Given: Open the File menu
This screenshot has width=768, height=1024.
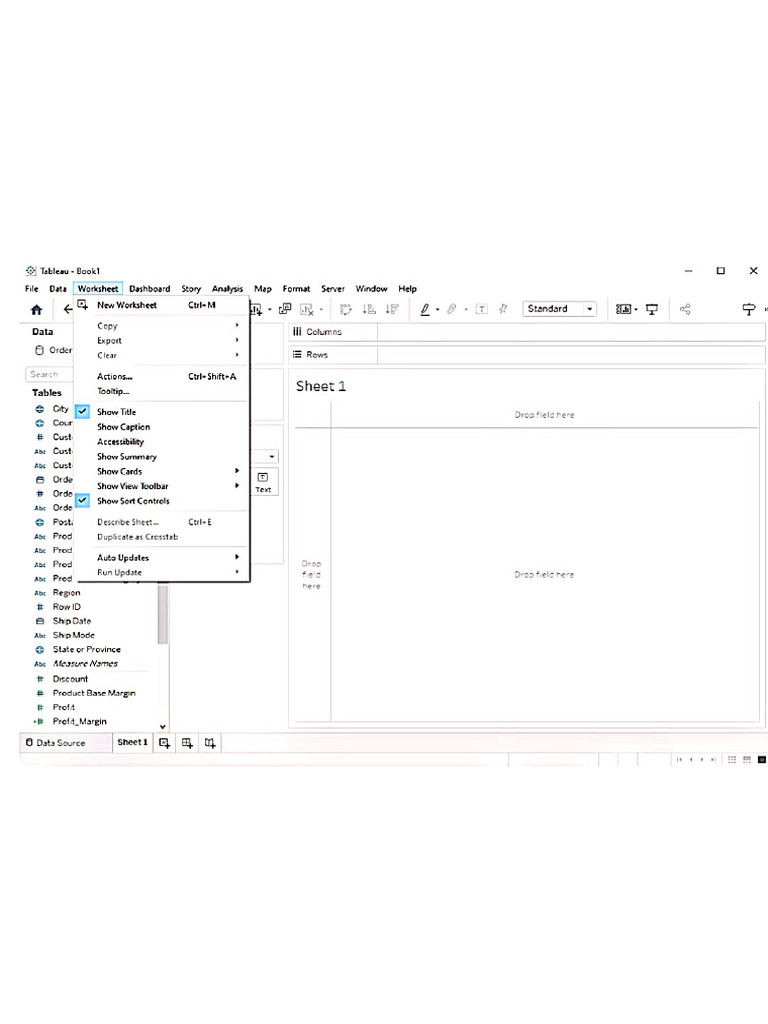Looking at the screenshot, I should pyautogui.click(x=31, y=289).
